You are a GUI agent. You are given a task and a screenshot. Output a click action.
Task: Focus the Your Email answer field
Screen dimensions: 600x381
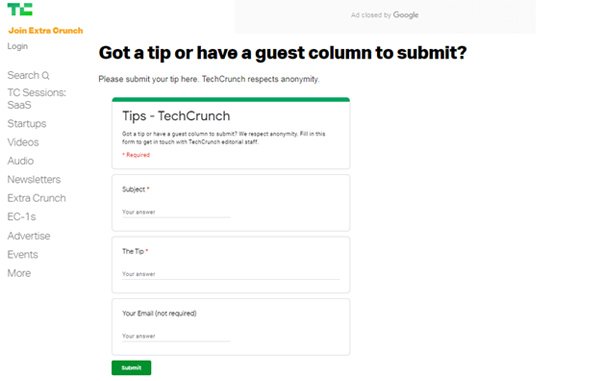coord(176,336)
